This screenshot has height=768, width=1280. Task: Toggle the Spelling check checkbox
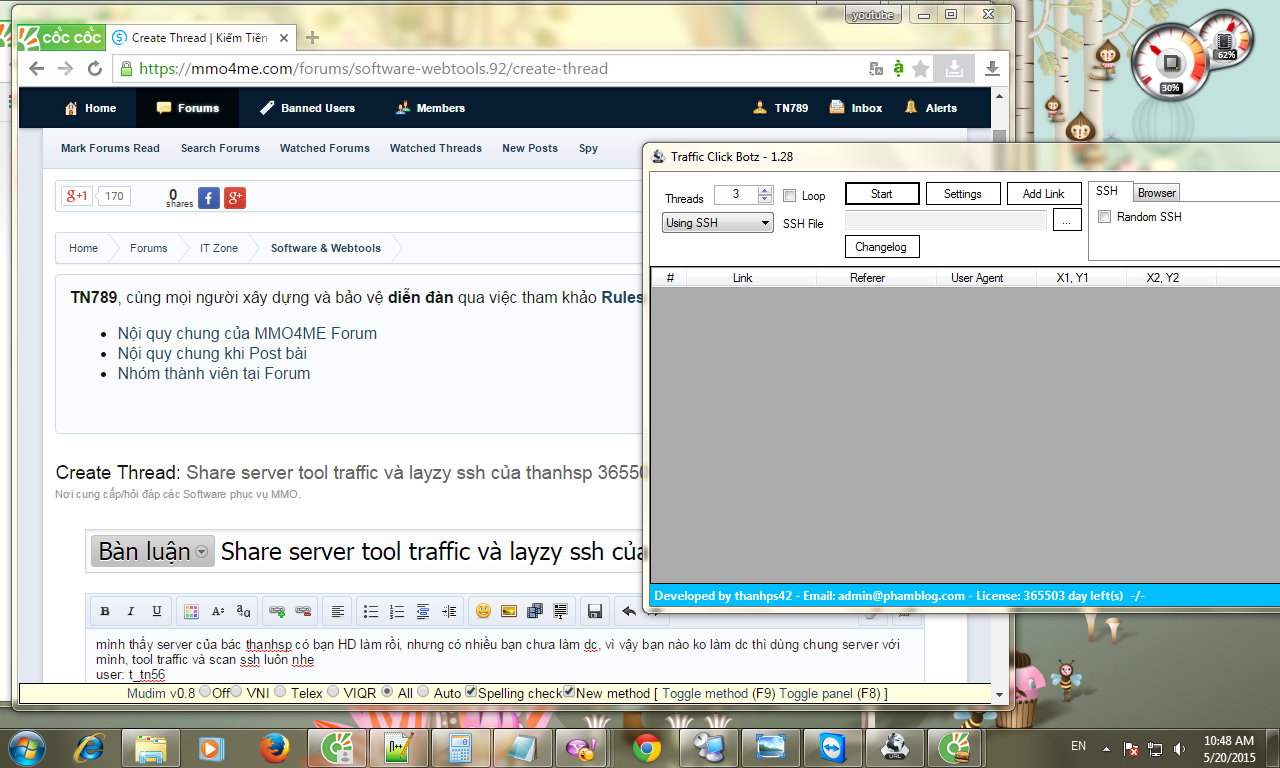471,692
